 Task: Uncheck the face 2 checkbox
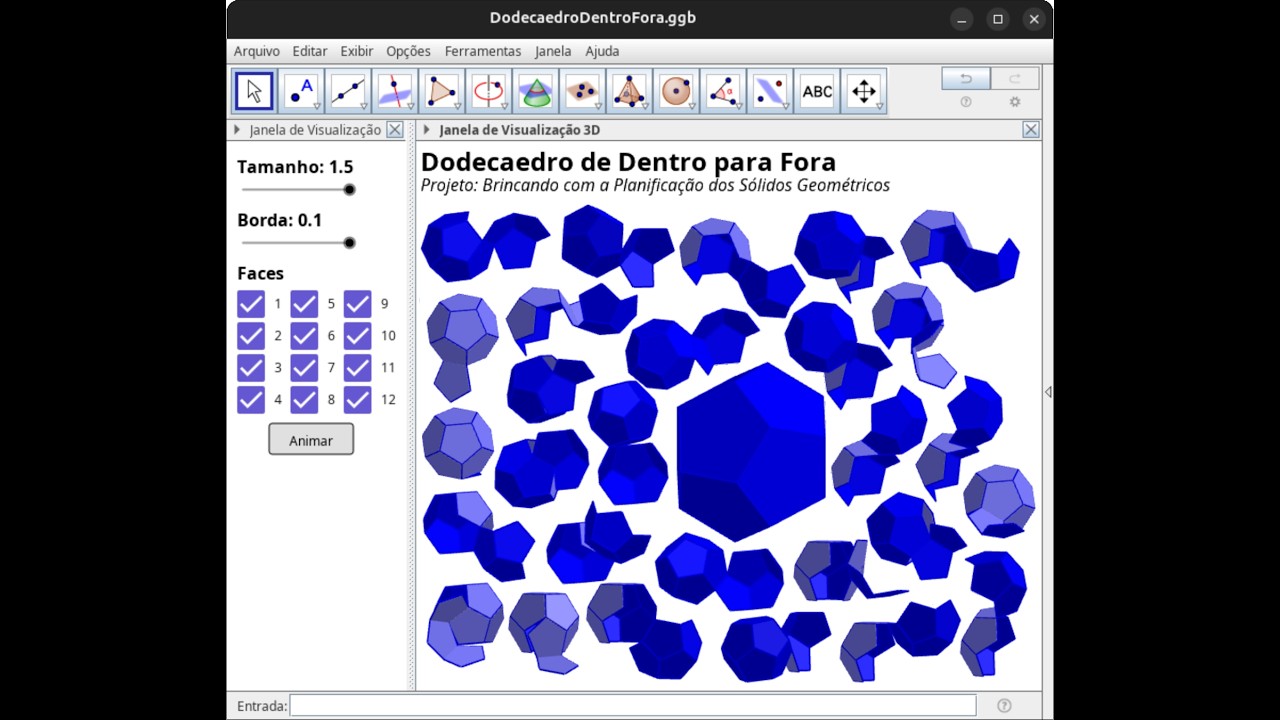pyautogui.click(x=251, y=336)
